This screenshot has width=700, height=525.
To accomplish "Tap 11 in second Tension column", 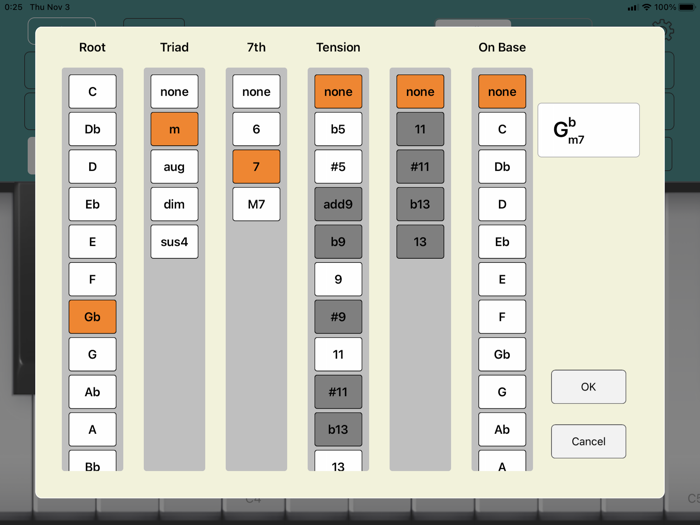I will click(420, 129).
